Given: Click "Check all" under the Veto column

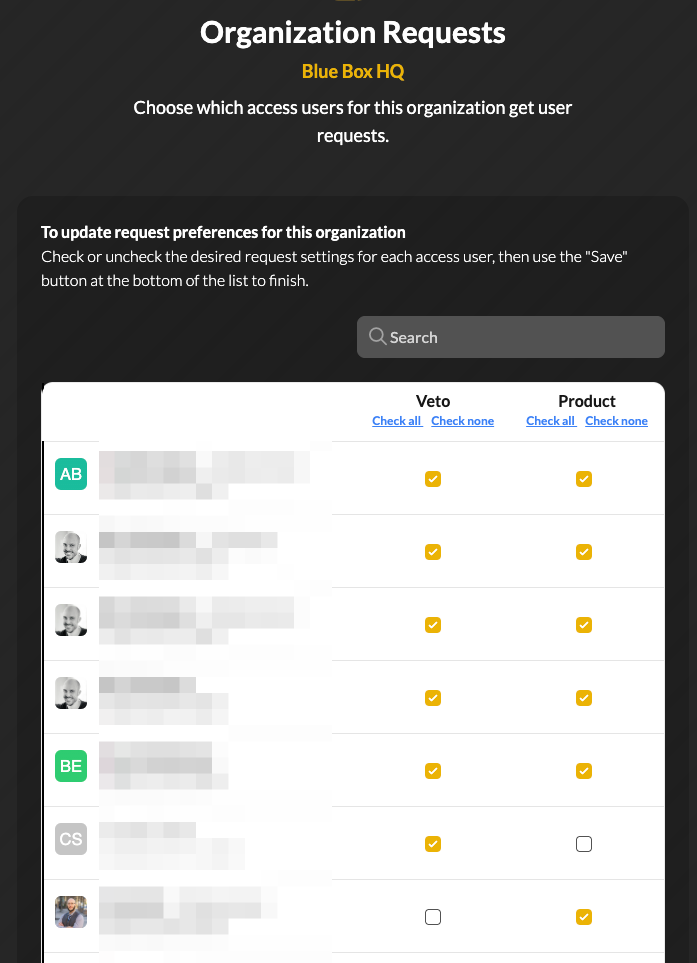Looking at the screenshot, I should pos(397,421).
